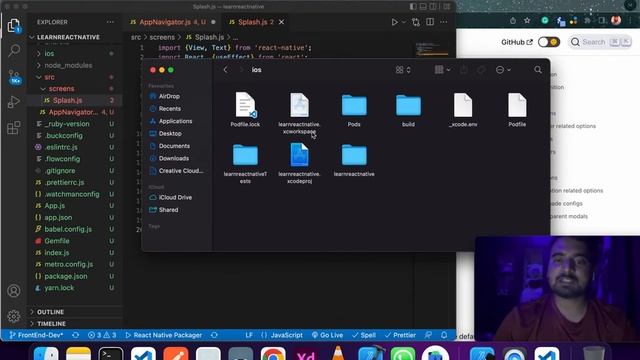
Task: Collapse the LEARNREACTNATIVE root section
Action: [75, 37]
